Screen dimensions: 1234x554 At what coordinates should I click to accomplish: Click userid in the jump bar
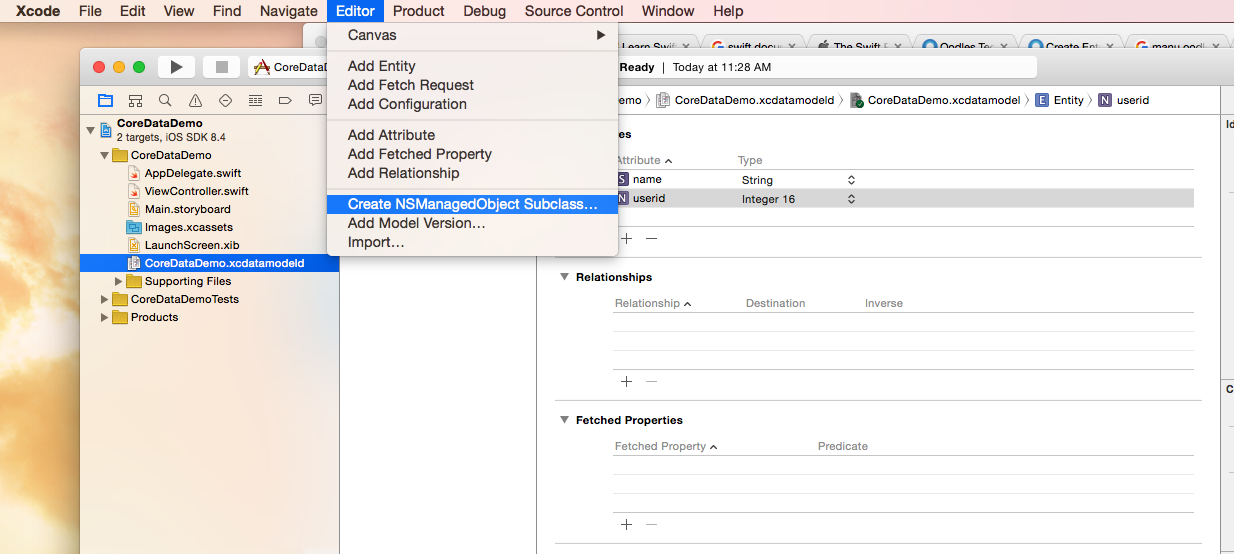[x=1124, y=100]
